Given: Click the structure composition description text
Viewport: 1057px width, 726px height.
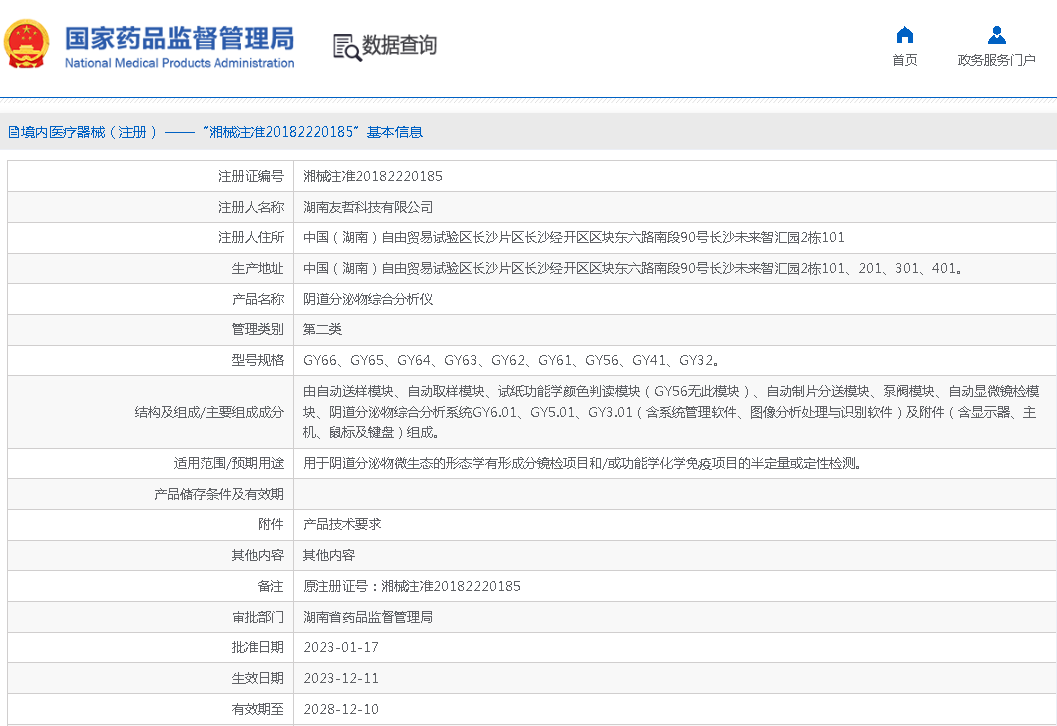Looking at the screenshot, I should coord(671,412).
